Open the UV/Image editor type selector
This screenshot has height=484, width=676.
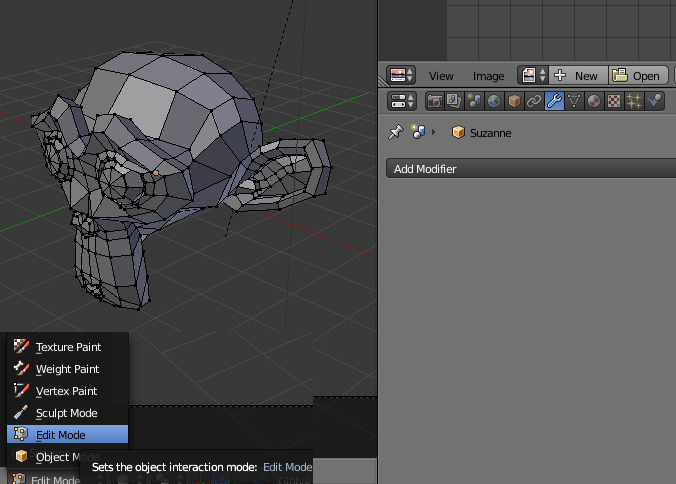(x=401, y=75)
